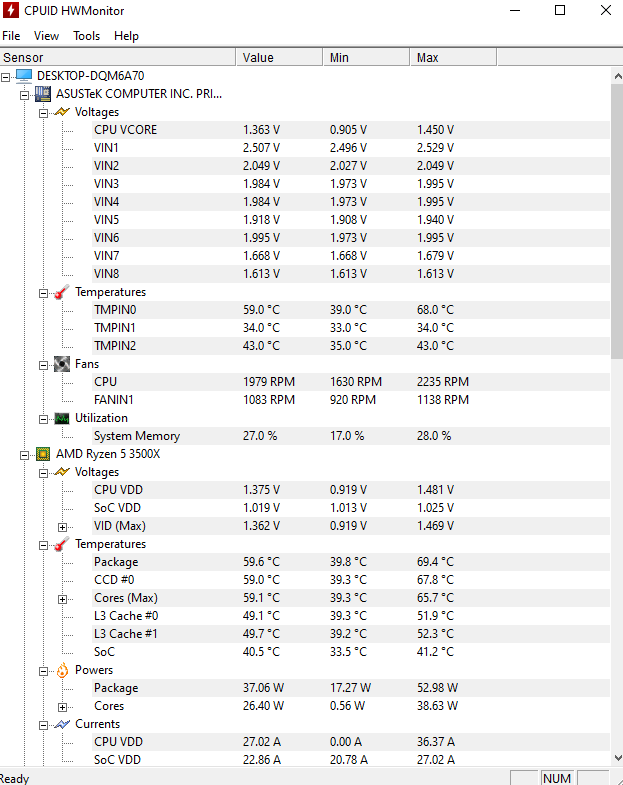Expand the Cores power entry

tap(63, 707)
